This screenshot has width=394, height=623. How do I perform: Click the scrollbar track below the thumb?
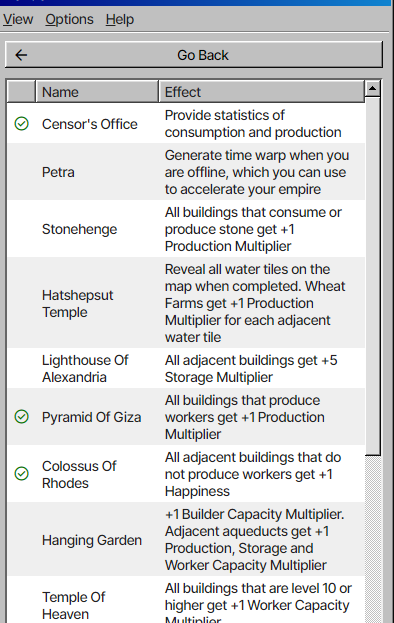[373, 539]
